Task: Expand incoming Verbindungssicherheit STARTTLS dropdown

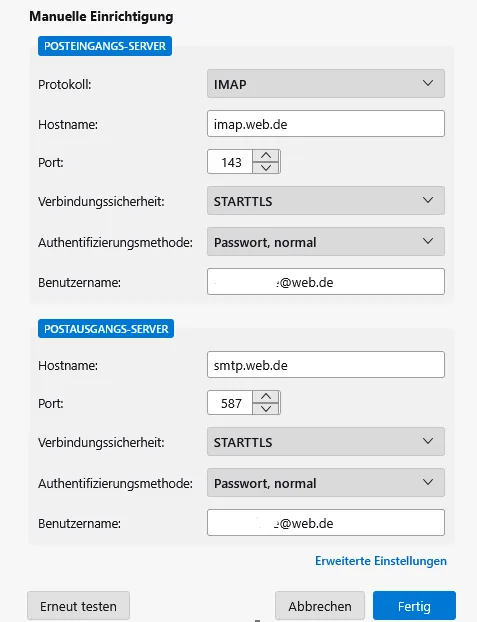Action: coord(326,201)
